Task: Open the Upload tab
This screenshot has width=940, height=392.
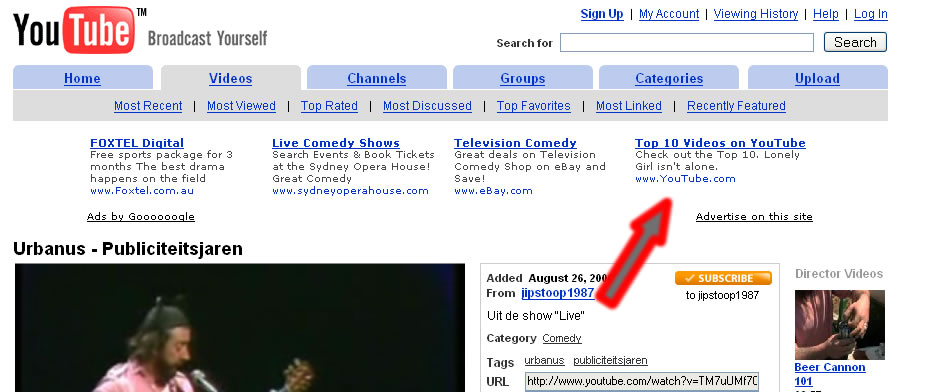Action: [817, 79]
